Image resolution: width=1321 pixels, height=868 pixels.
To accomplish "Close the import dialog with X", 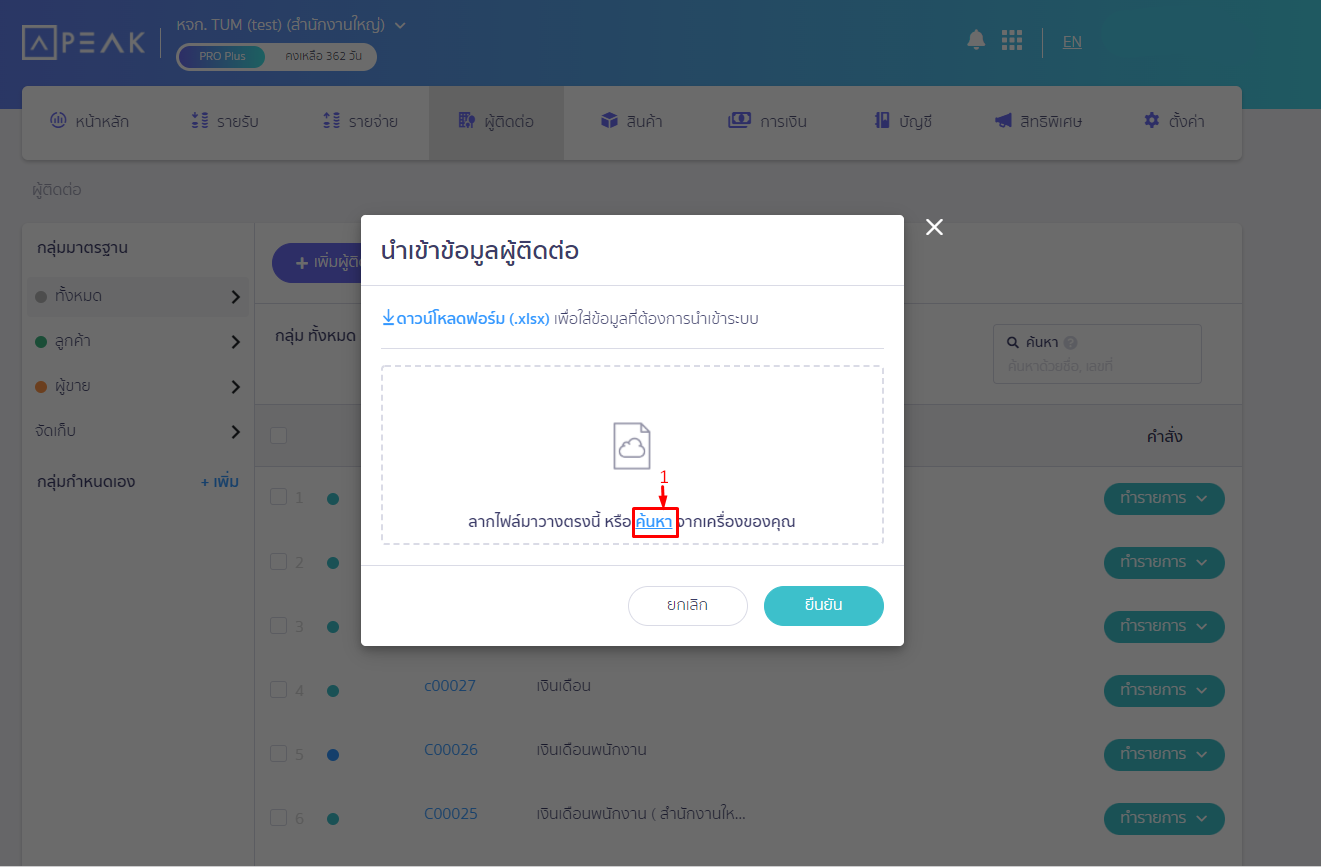I will click(x=934, y=227).
